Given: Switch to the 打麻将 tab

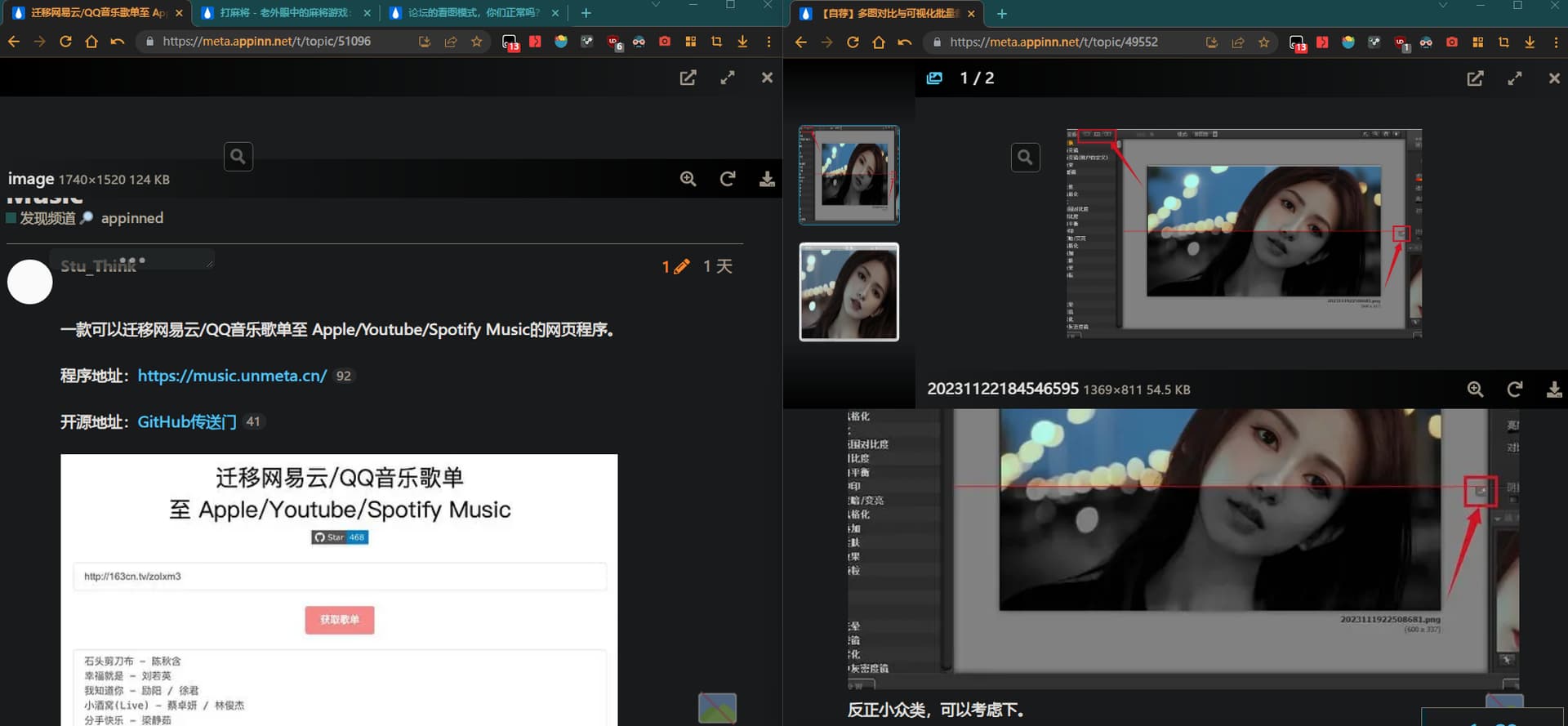Looking at the screenshot, I should click(x=283, y=13).
